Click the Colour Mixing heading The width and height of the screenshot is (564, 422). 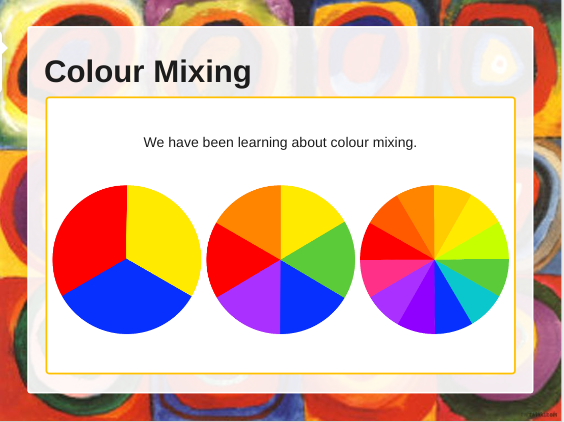147,72
